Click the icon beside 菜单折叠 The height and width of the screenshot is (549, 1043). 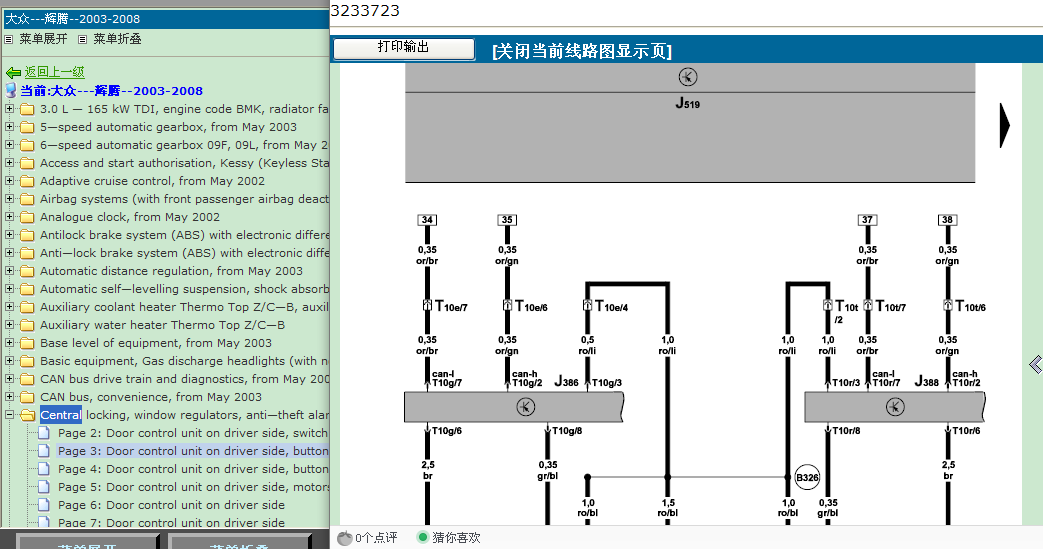[82, 40]
